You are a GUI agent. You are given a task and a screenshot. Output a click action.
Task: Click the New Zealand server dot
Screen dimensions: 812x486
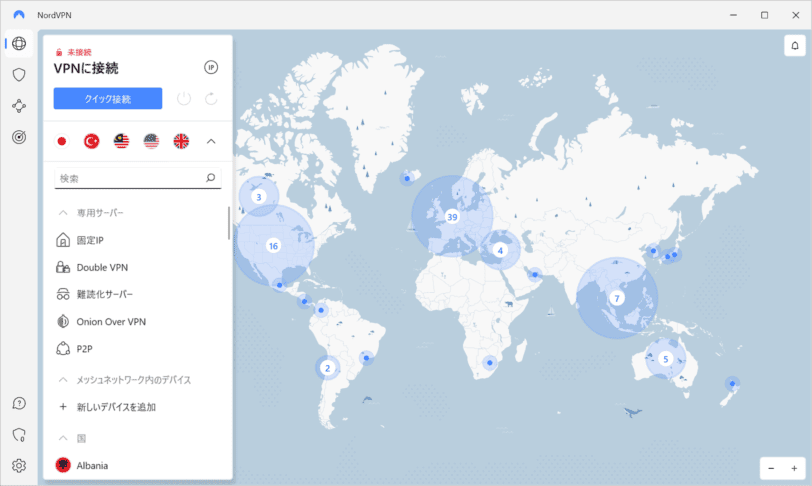(x=732, y=384)
